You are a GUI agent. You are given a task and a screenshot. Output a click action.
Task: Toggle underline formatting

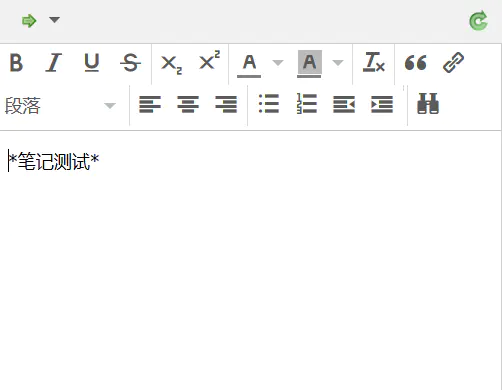click(92, 62)
